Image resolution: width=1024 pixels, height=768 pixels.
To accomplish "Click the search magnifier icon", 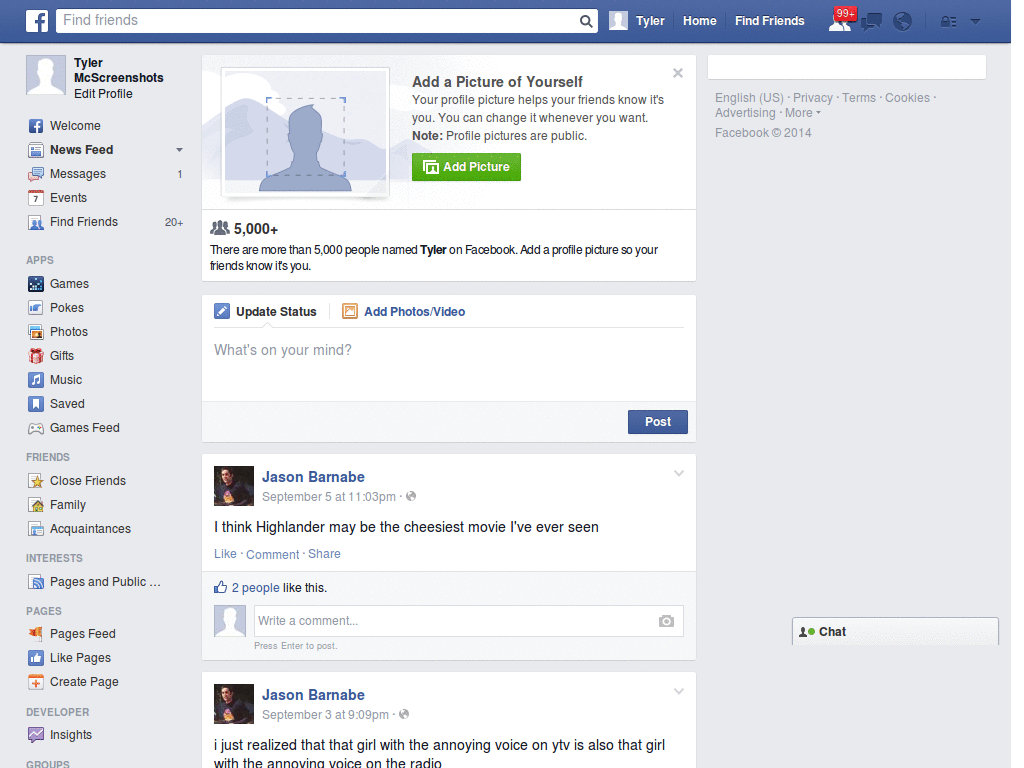I will tap(586, 21).
